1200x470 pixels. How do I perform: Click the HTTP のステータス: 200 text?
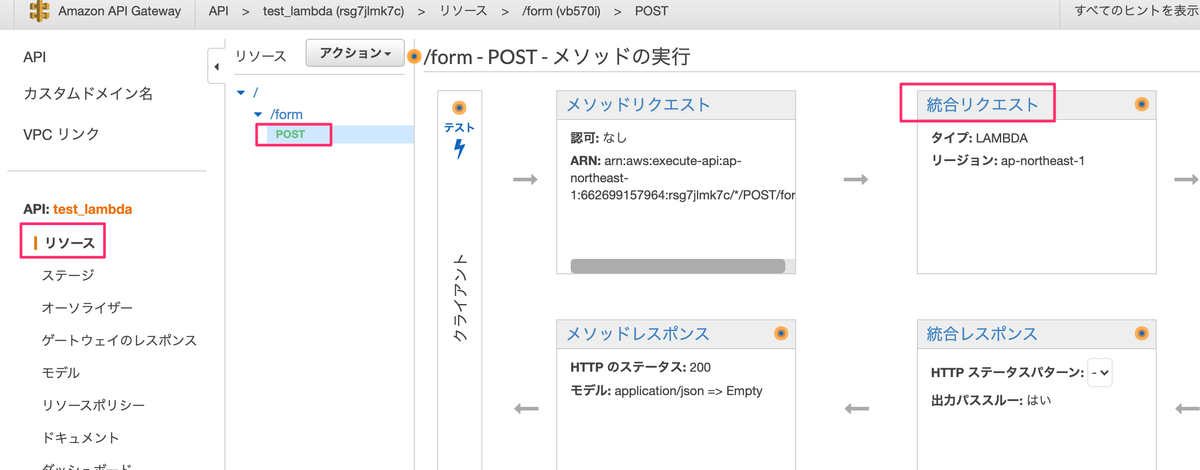[641, 367]
